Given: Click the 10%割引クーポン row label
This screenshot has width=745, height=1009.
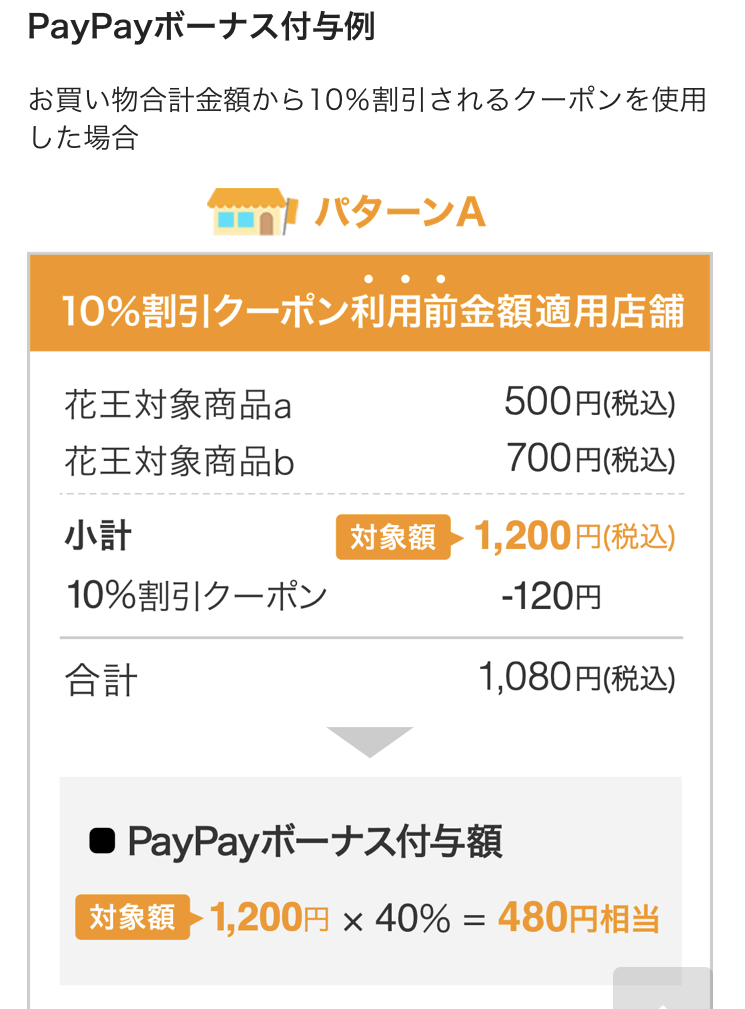Looking at the screenshot, I should coord(197,595).
